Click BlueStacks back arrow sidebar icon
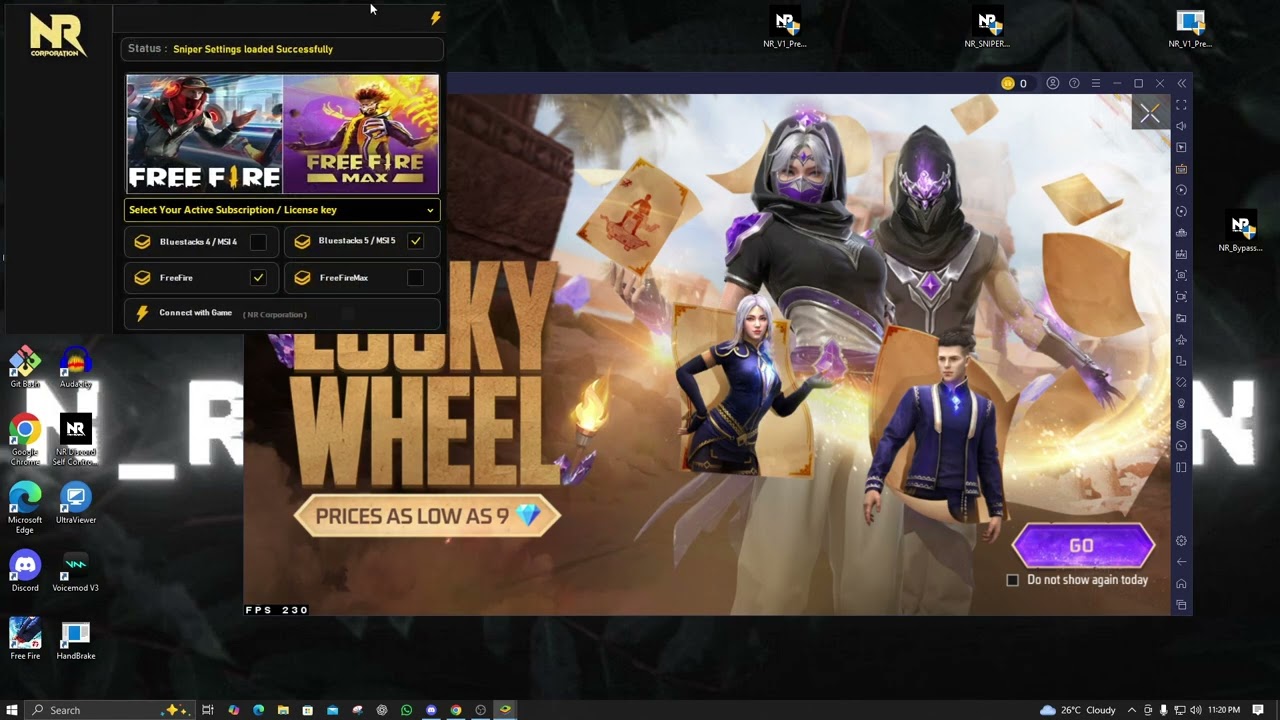Viewport: 1280px width, 720px height. click(1181, 562)
